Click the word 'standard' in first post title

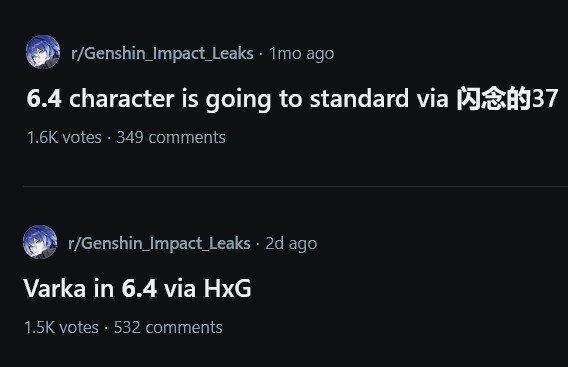point(359,99)
